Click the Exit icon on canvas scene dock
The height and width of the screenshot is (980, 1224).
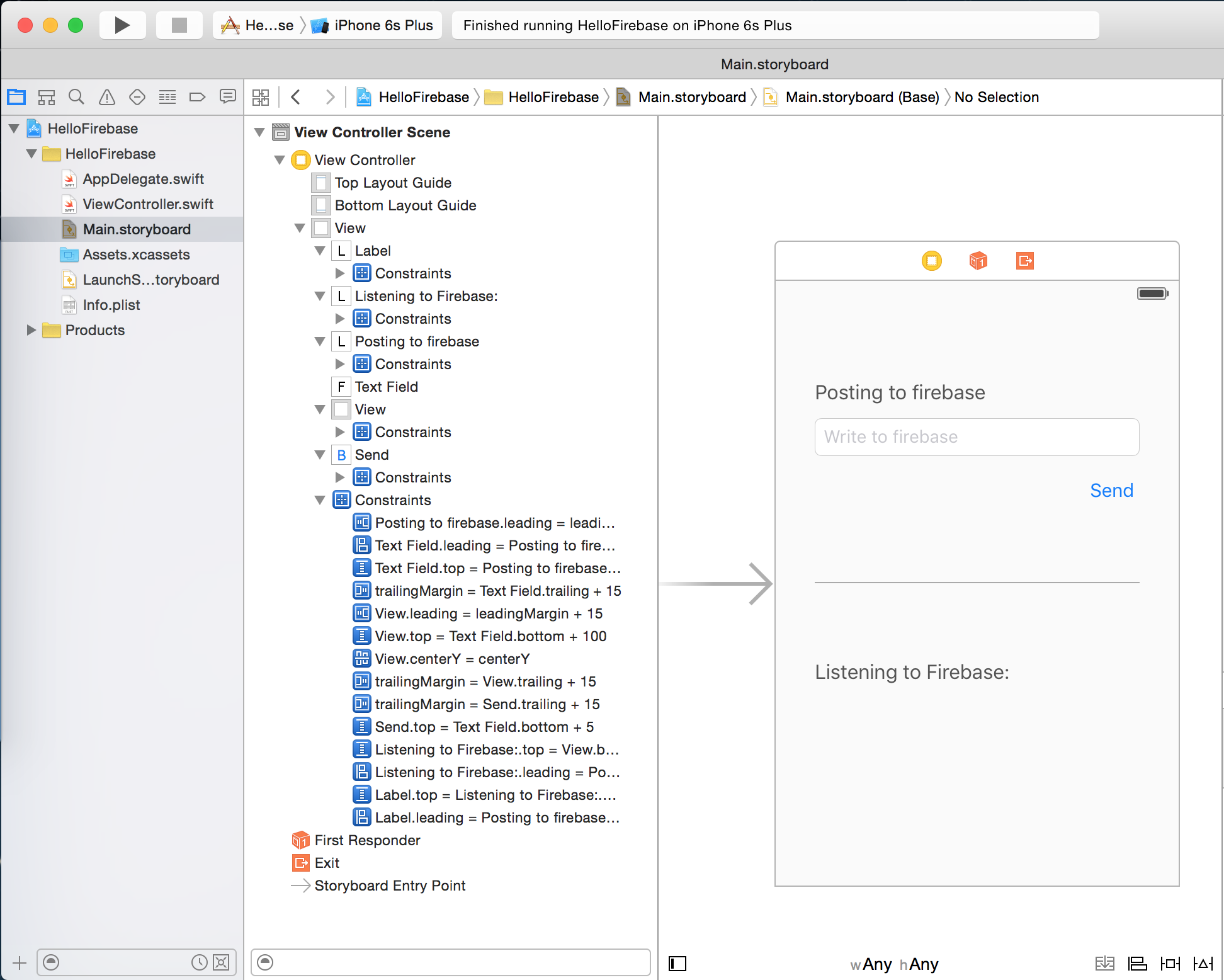click(x=1025, y=261)
